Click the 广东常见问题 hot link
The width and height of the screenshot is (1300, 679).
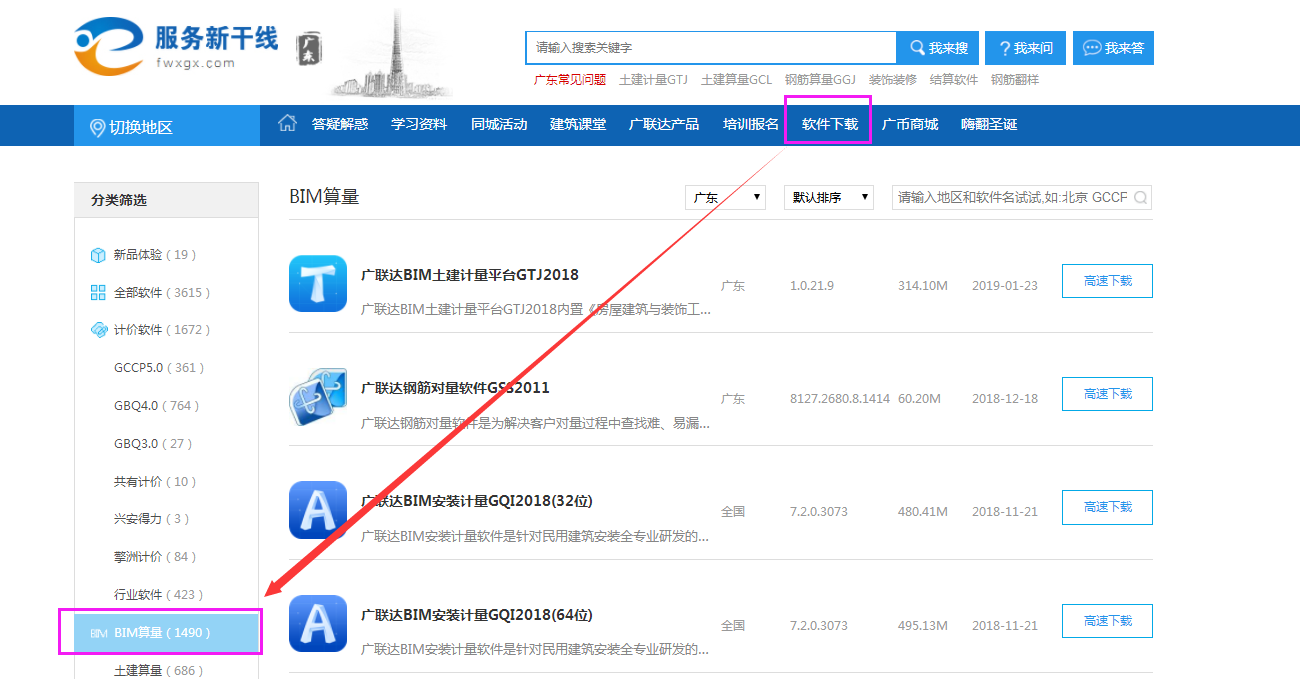pyautogui.click(x=570, y=80)
